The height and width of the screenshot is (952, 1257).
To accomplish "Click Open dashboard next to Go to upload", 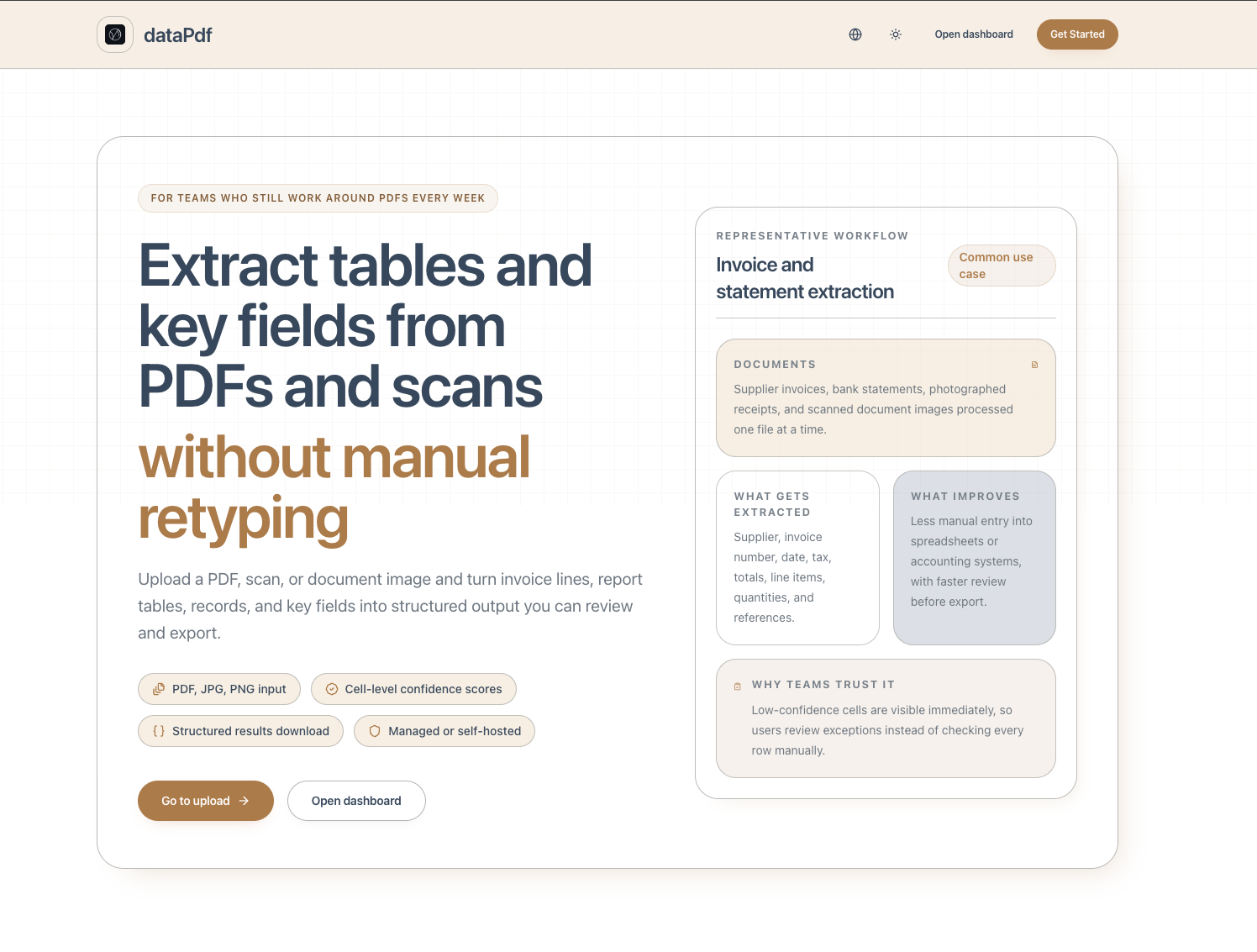I will [356, 801].
